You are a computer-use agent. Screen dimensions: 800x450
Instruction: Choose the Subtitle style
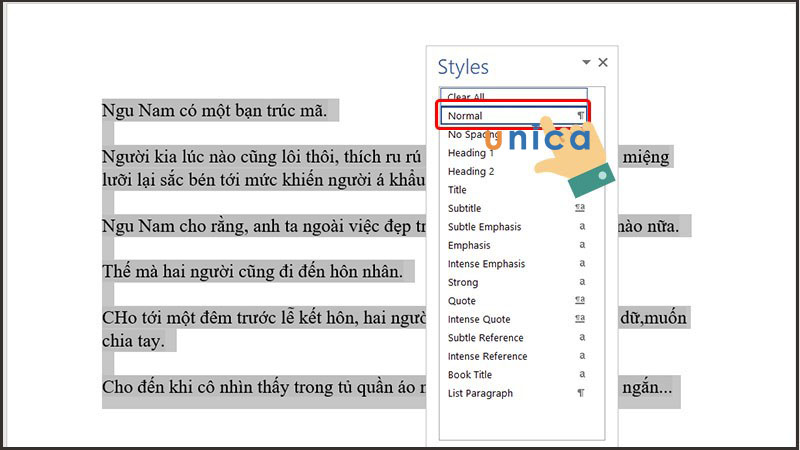513,208
